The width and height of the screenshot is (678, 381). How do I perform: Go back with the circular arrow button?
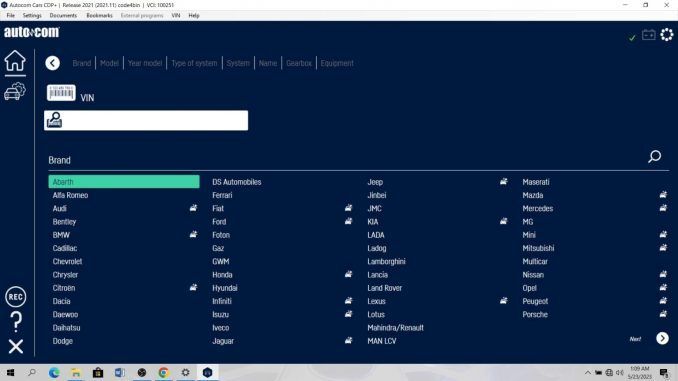pyautogui.click(x=52, y=63)
